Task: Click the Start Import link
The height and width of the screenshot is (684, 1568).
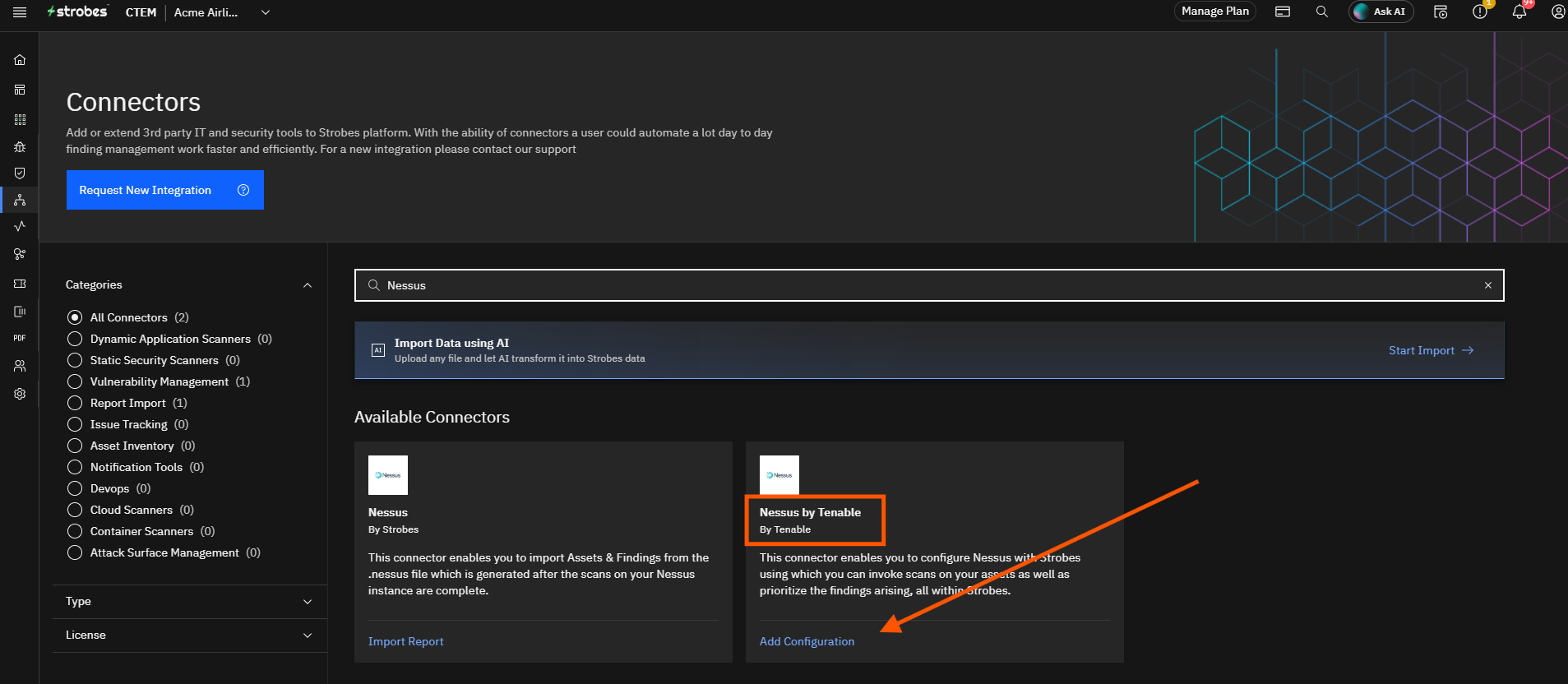Action: tap(1431, 350)
